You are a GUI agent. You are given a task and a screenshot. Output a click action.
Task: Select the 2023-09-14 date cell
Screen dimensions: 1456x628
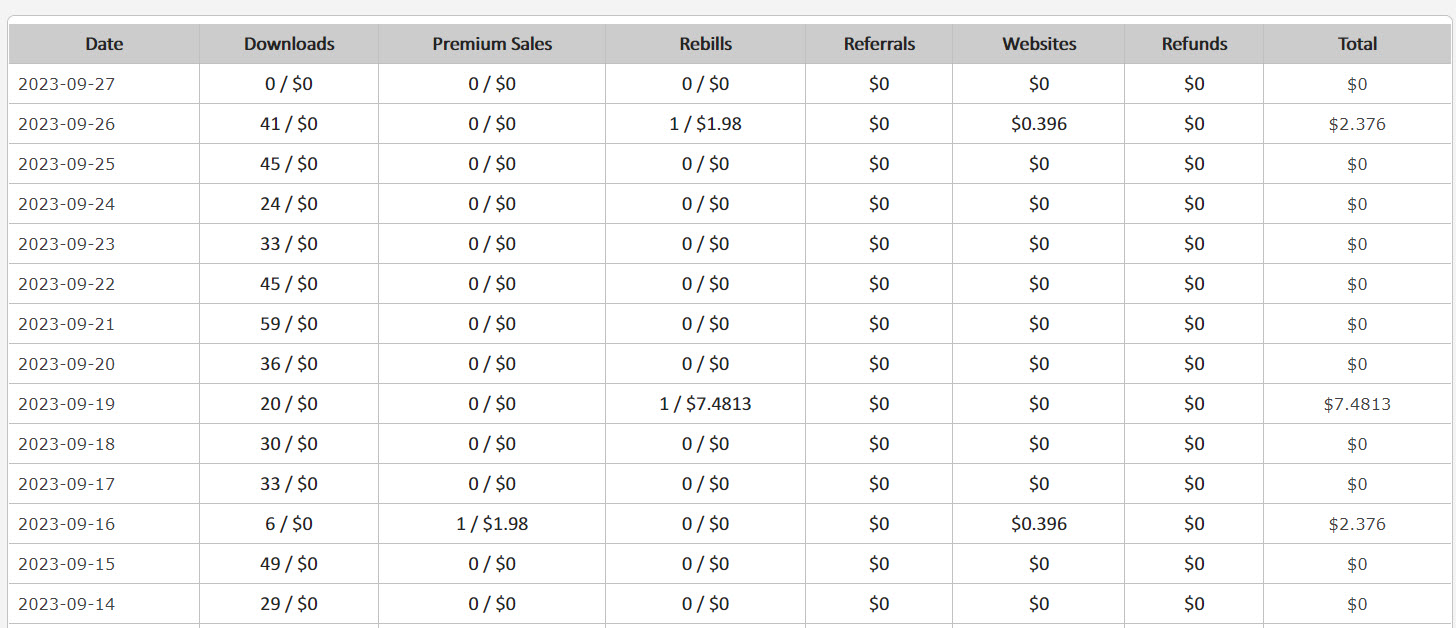(x=104, y=604)
